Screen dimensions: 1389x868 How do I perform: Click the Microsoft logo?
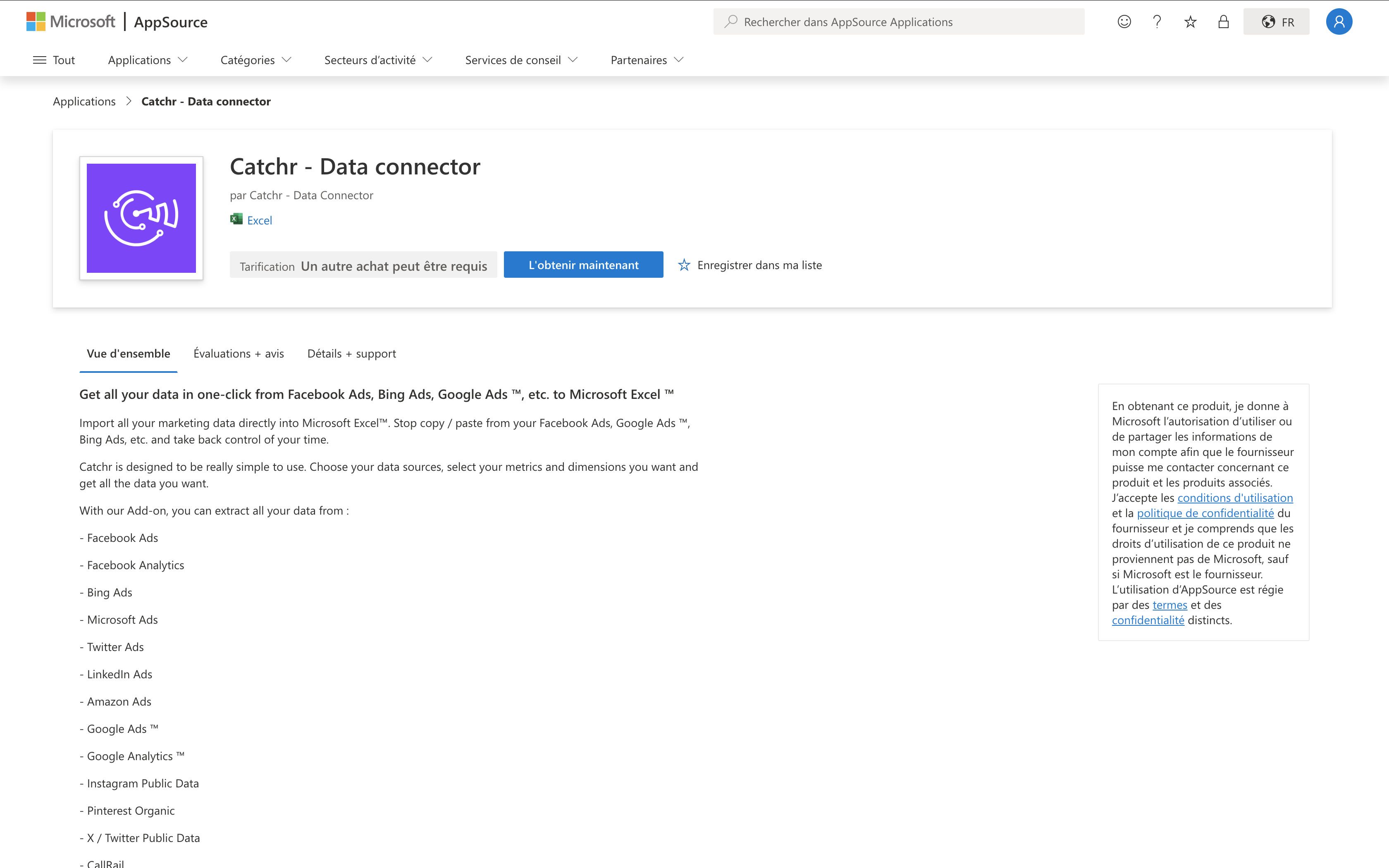click(x=71, y=22)
